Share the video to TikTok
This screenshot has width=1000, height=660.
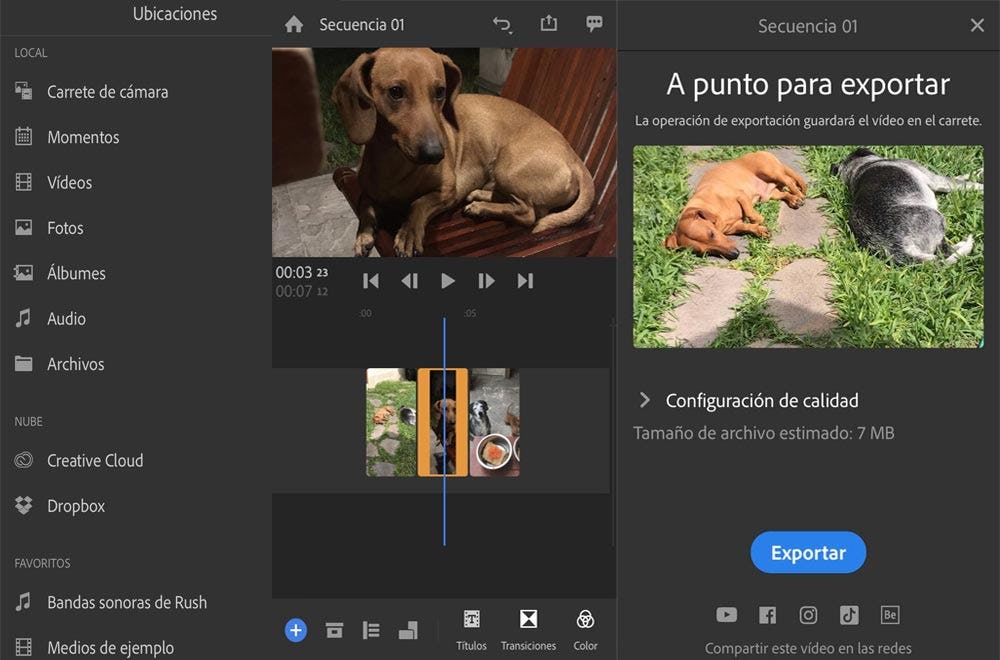[850, 615]
